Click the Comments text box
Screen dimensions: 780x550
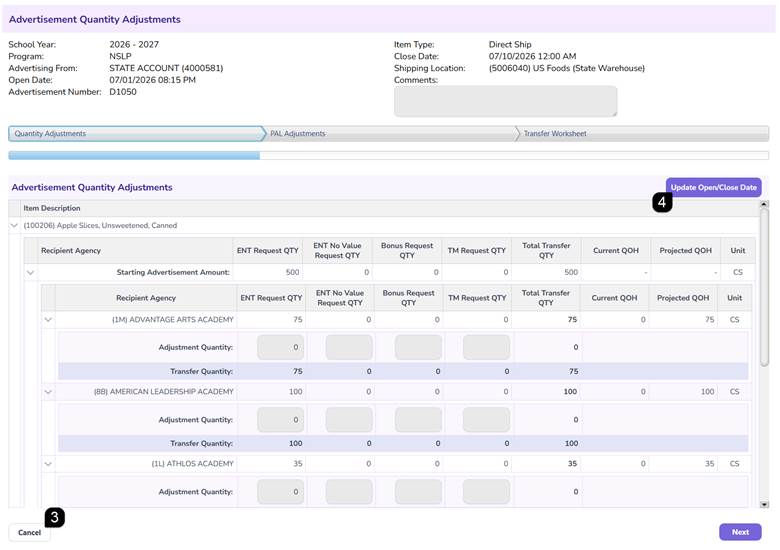coord(505,101)
